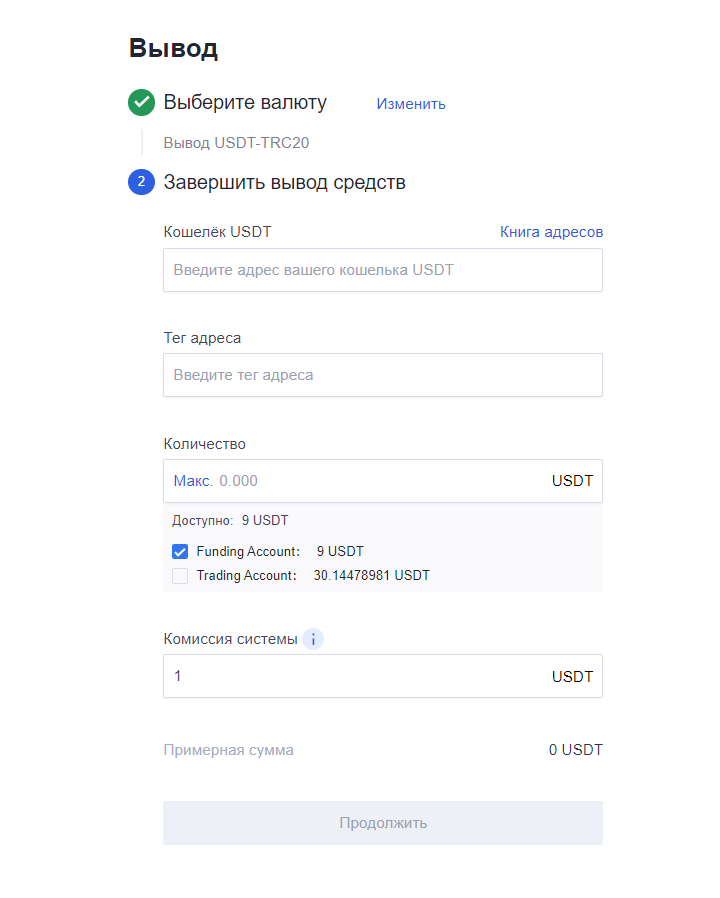Screen dimensions: 720x898
Task: Click Макс. to fill in the maximum amount
Action: 192,480
